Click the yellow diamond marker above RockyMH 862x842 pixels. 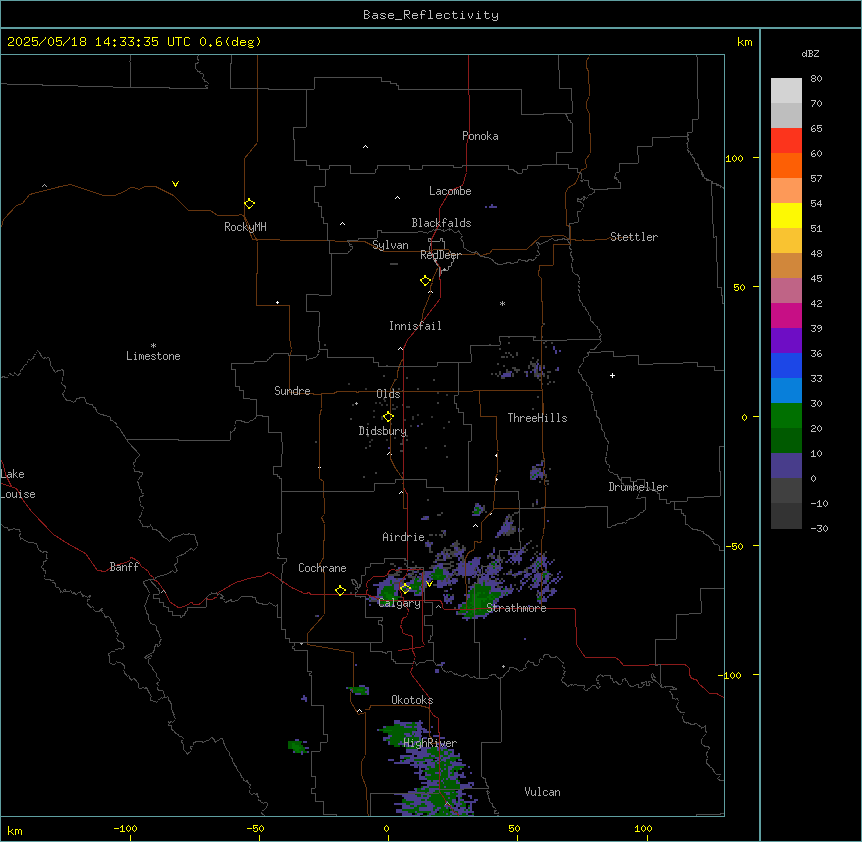249,203
